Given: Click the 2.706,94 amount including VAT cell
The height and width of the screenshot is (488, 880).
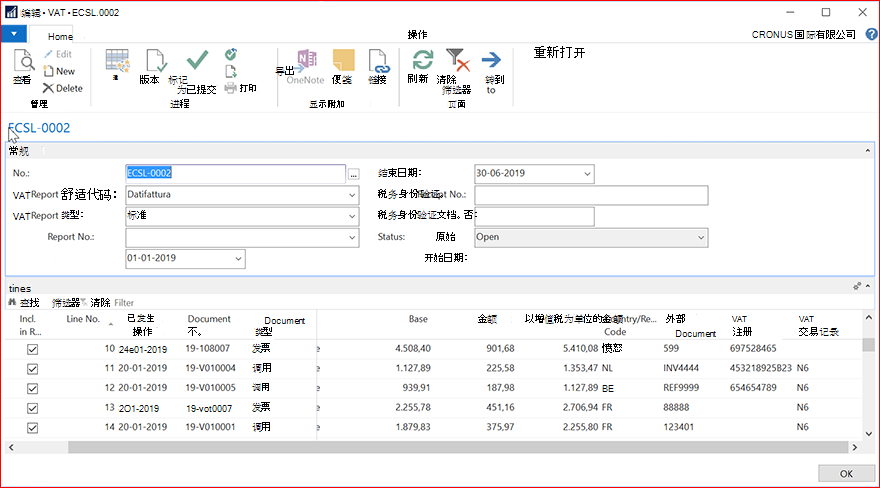Looking at the screenshot, I should [580, 407].
